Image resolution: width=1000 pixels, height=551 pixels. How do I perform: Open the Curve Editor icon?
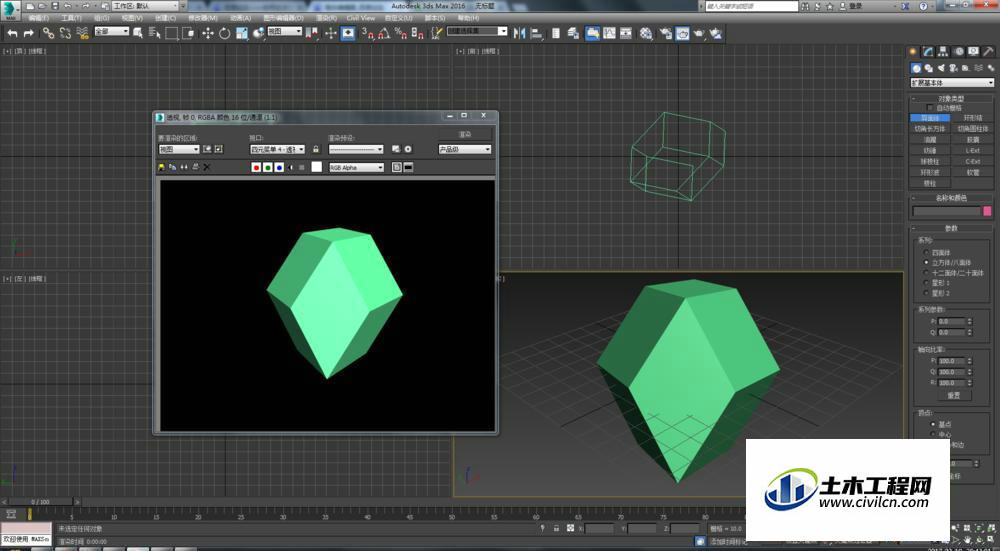609,33
